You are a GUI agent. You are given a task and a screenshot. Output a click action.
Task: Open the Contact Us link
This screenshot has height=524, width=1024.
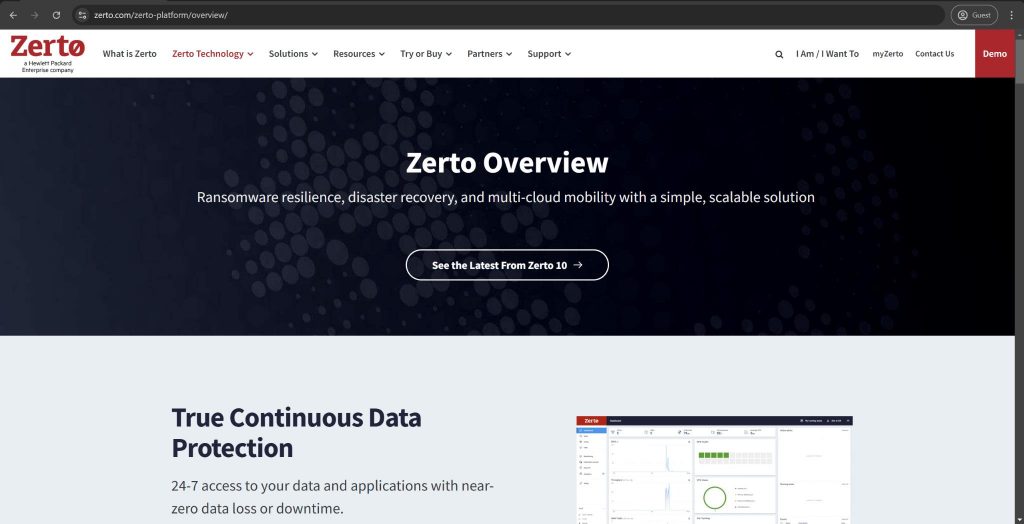(934, 54)
